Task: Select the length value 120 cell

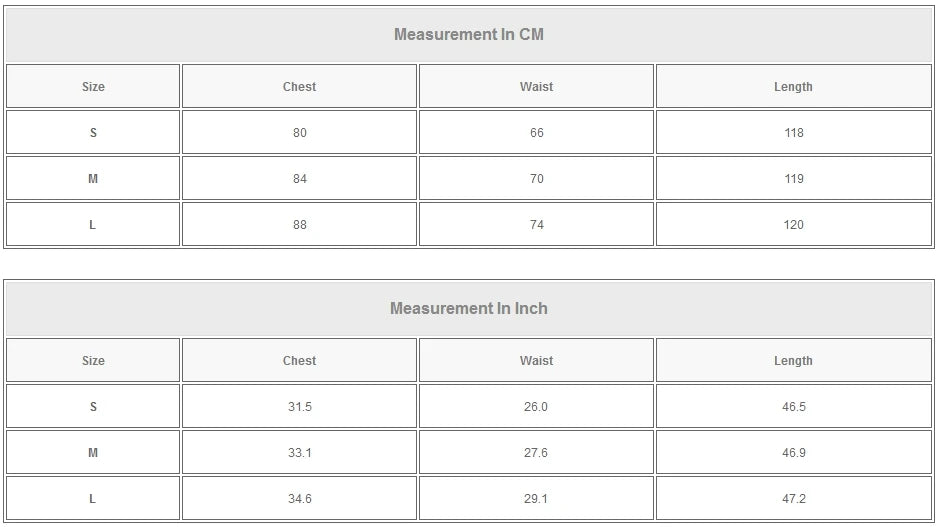Action: (x=793, y=225)
